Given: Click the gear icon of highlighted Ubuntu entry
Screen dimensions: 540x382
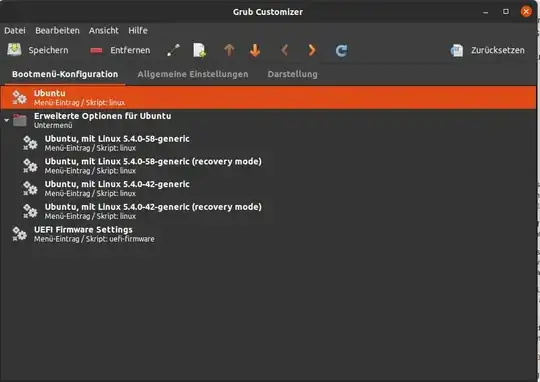Looking at the screenshot, I should click(20, 97).
